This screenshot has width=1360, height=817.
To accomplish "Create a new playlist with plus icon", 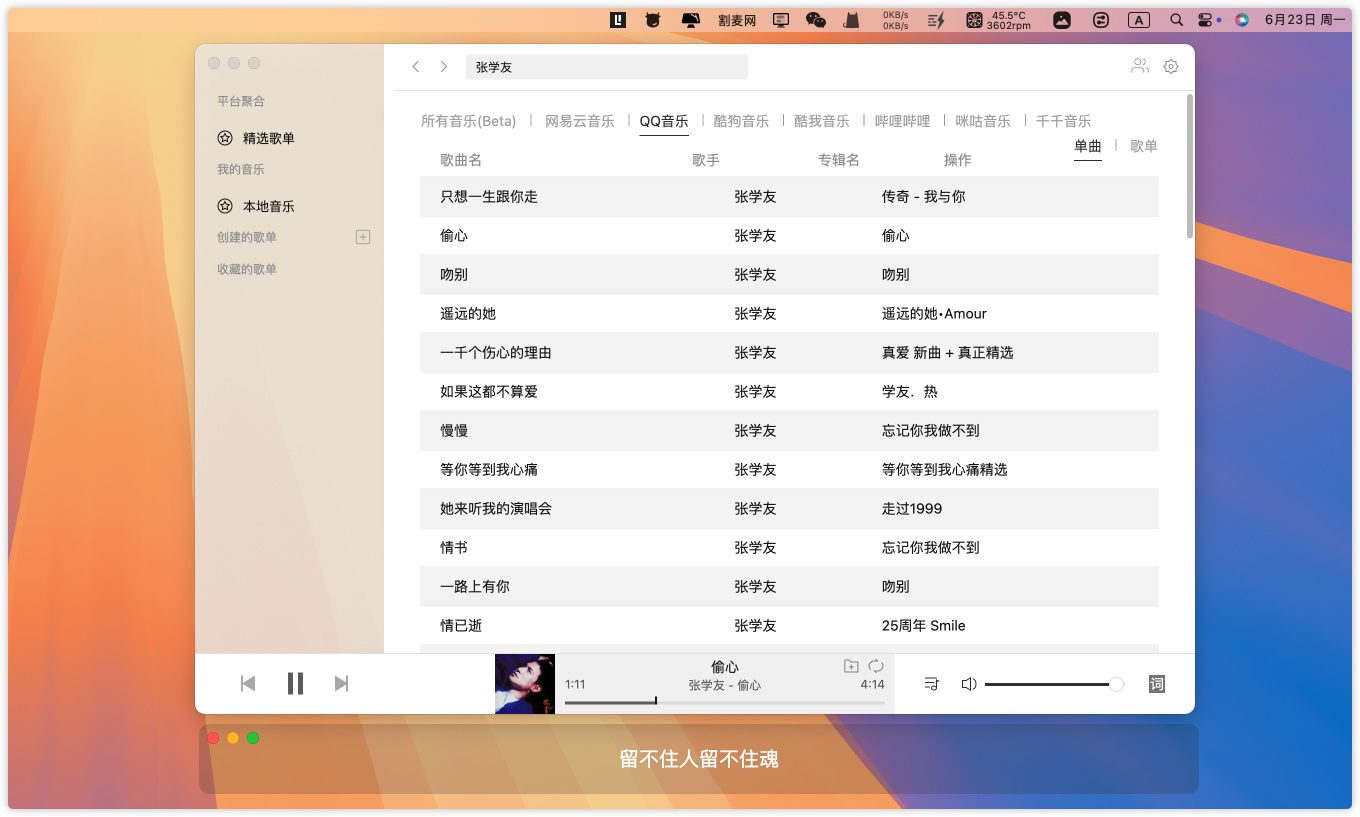I will pos(363,237).
